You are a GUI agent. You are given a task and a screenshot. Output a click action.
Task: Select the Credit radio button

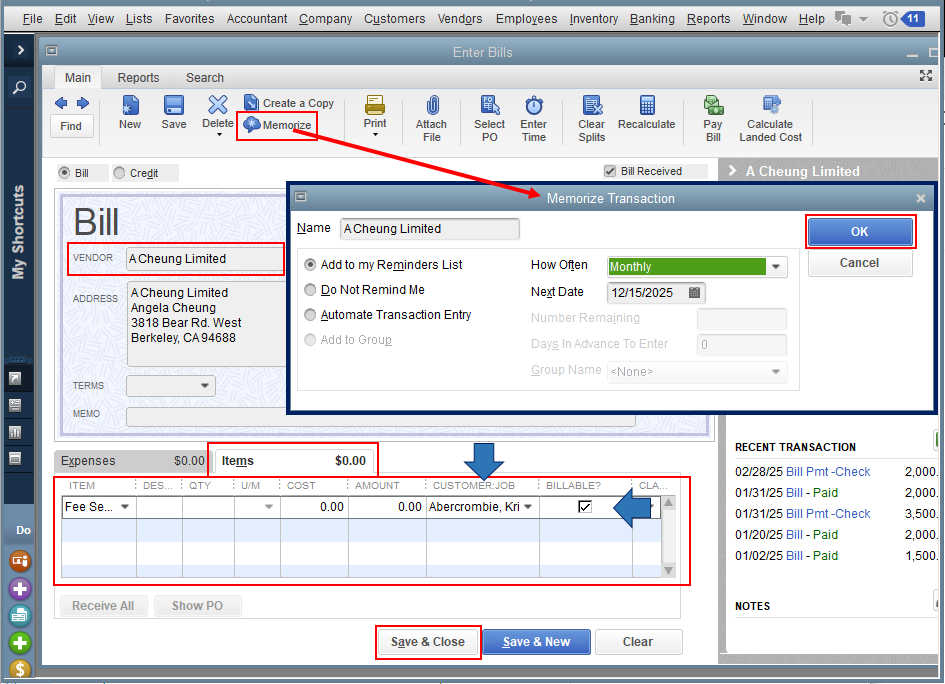pyautogui.click(x=119, y=173)
